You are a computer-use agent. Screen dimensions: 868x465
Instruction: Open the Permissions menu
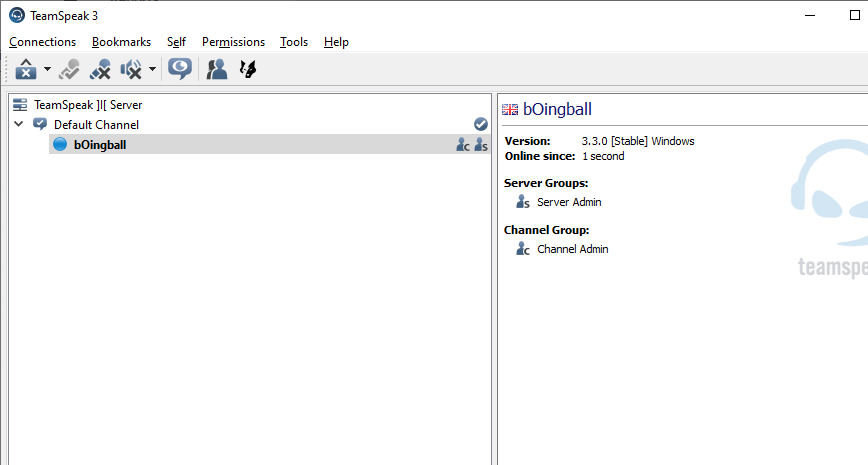[x=233, y=42]
